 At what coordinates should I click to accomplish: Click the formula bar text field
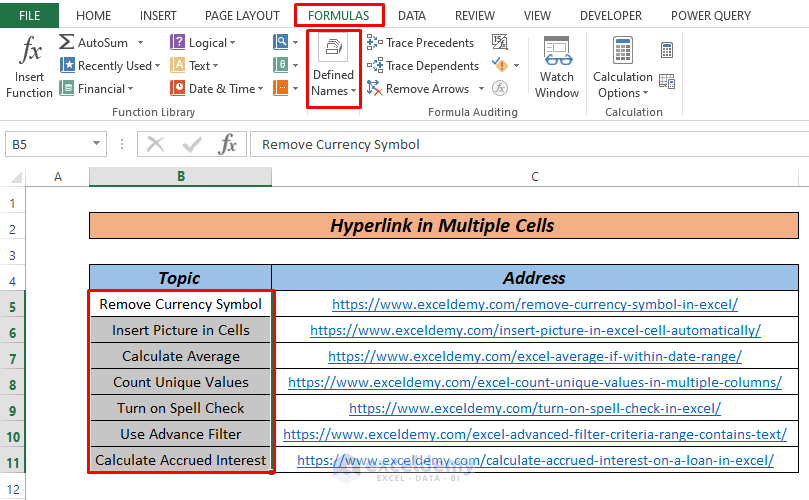click(529, 144)
